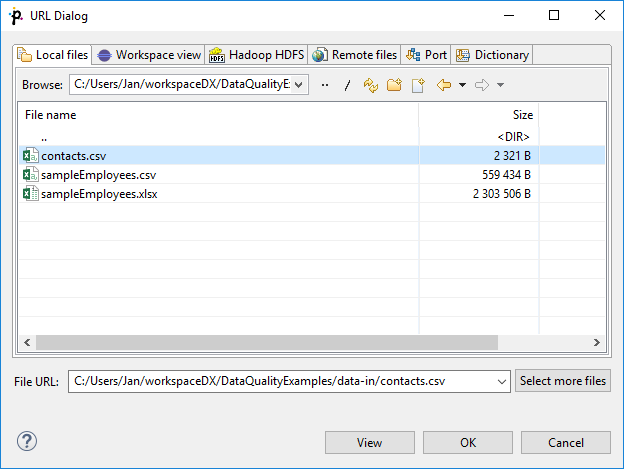Click the scrollbar left arrow
This screenshot has height=469, width=624.
pyautogui.click(x=27, y=342)
